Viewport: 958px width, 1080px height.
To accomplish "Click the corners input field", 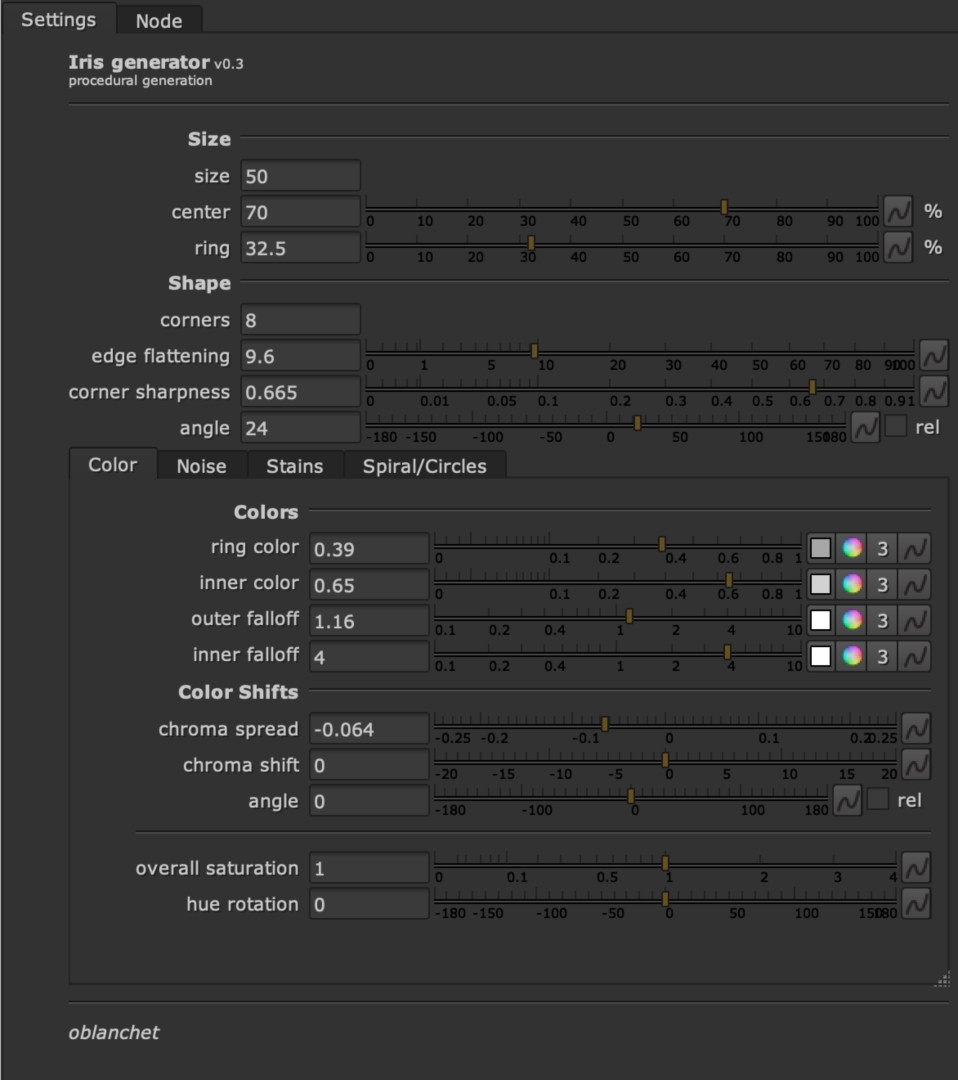I will (300, 320).
